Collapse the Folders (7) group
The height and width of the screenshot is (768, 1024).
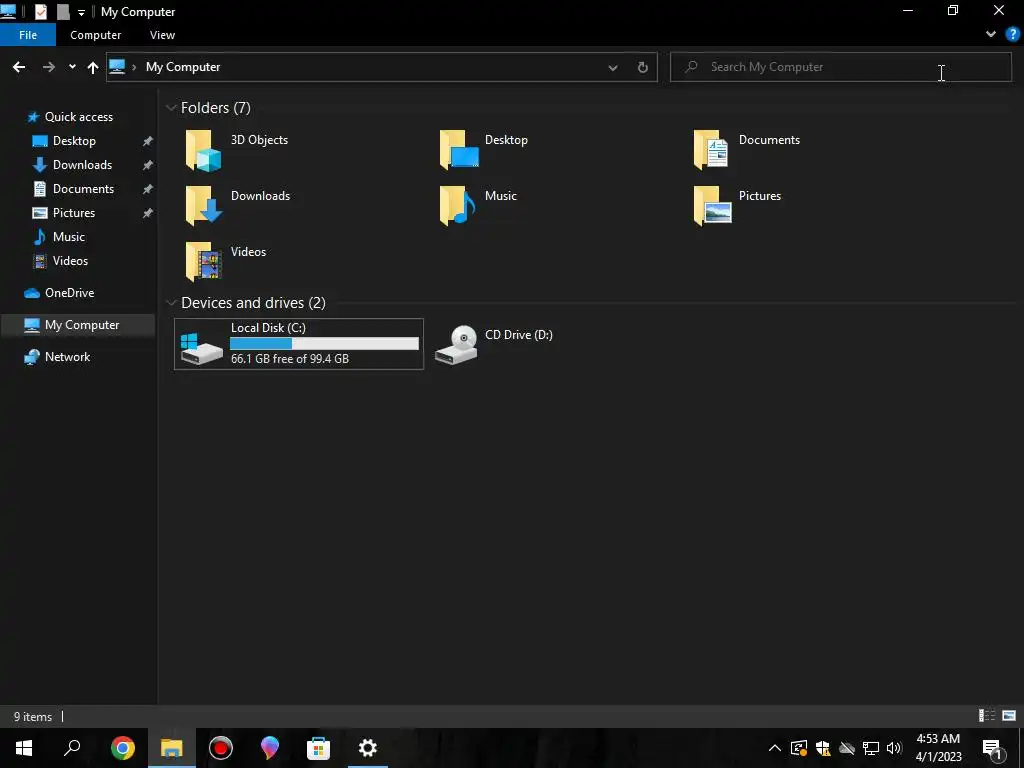(x=171, y=108)
